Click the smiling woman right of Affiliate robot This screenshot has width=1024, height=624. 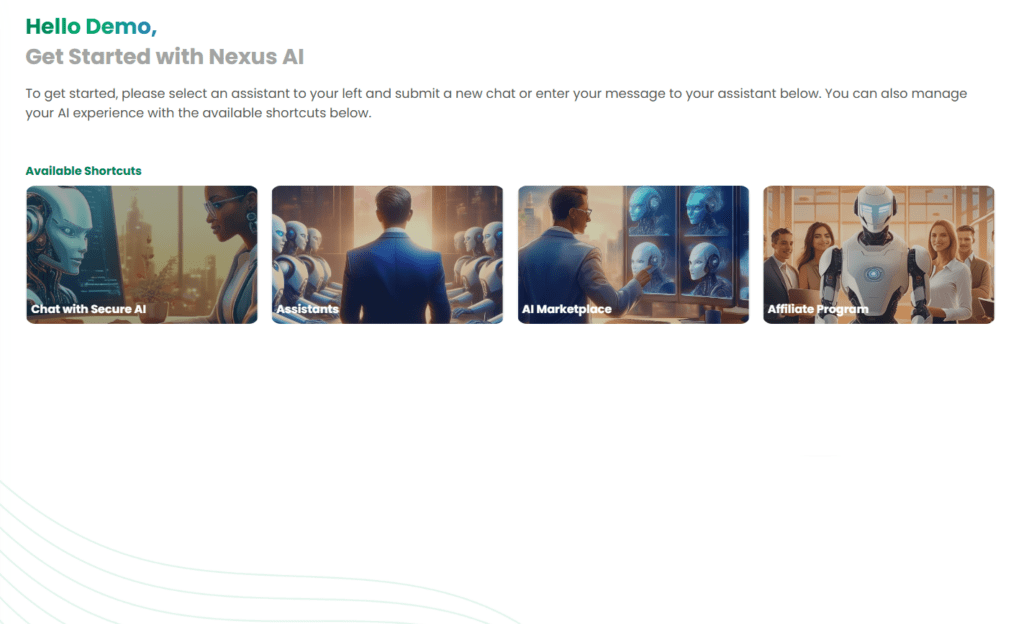pos(946,268)
